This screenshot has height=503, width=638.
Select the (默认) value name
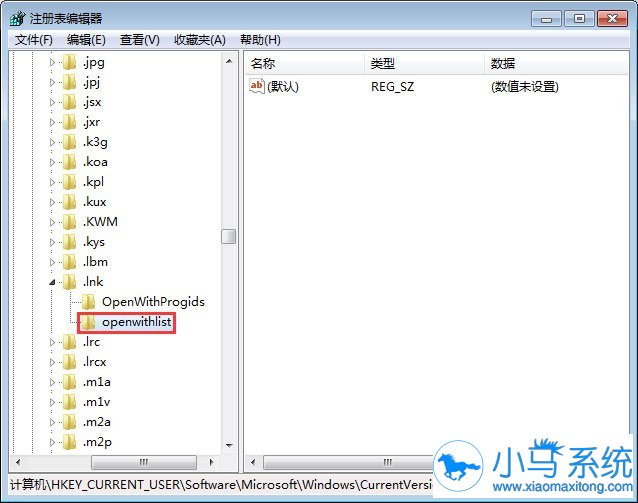[x=283, y=86]
